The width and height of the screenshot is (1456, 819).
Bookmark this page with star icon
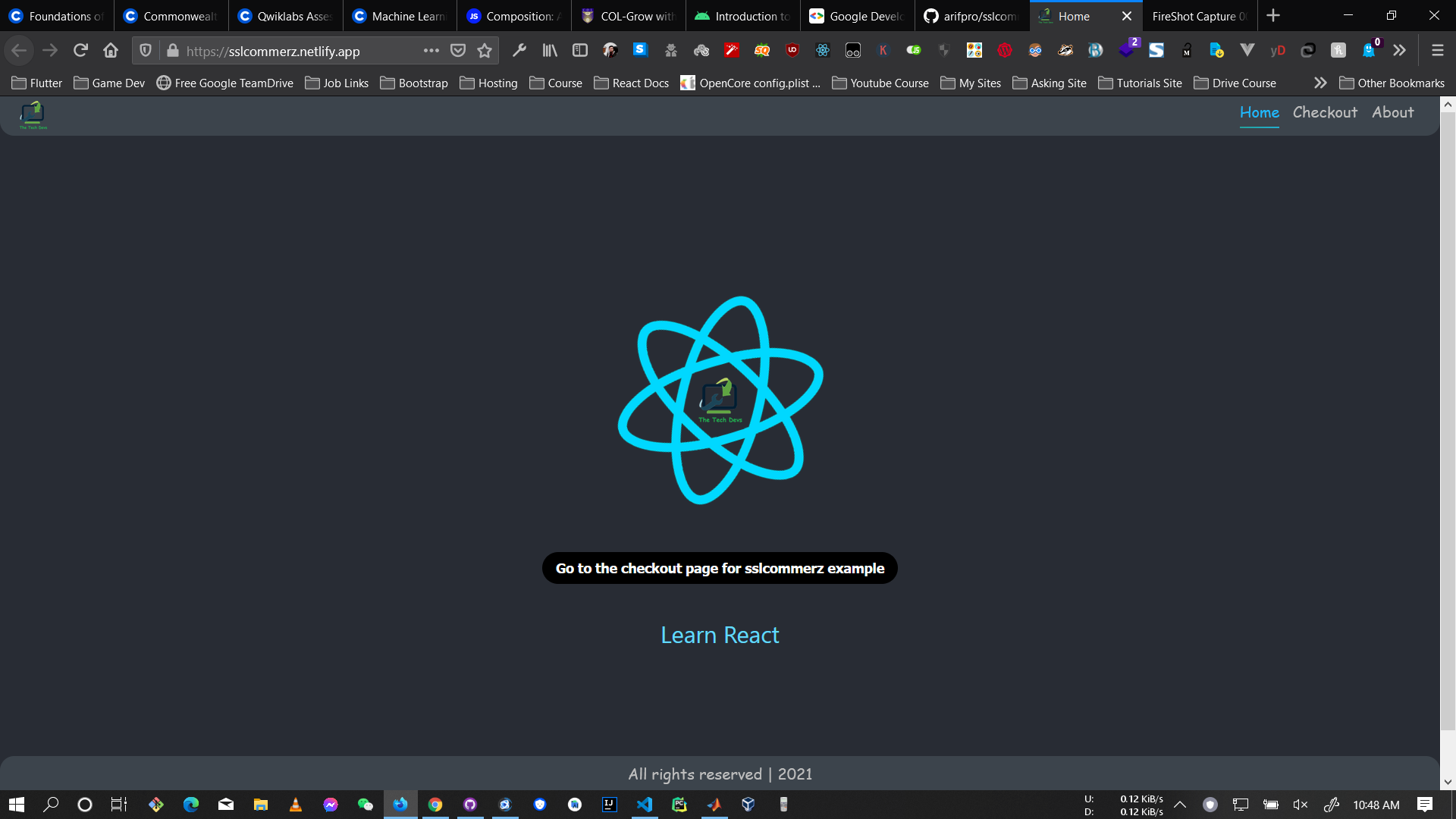pyautogui.click(x=485, y=51)
